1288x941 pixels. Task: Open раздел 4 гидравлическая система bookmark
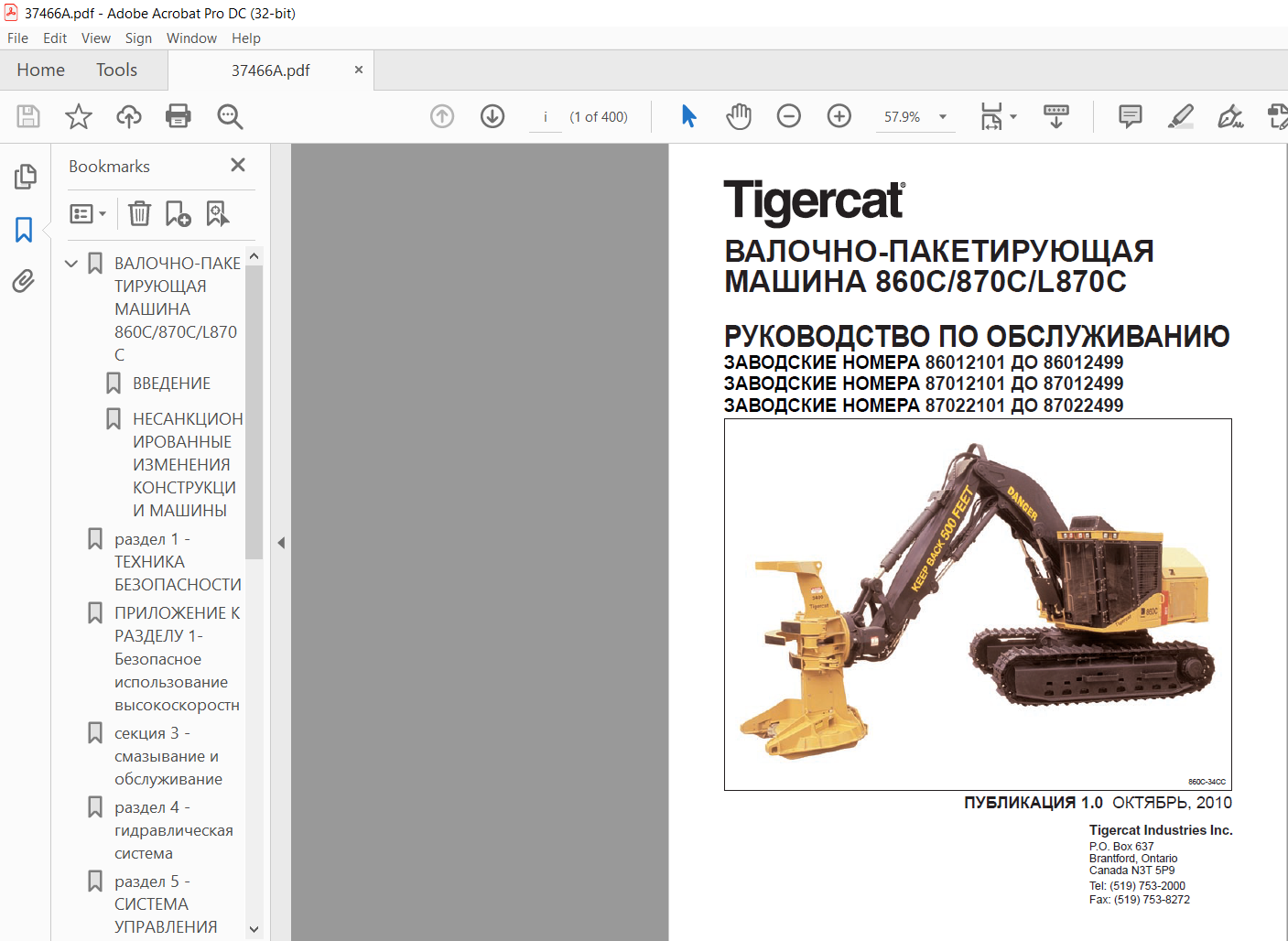tap(174, 830)
